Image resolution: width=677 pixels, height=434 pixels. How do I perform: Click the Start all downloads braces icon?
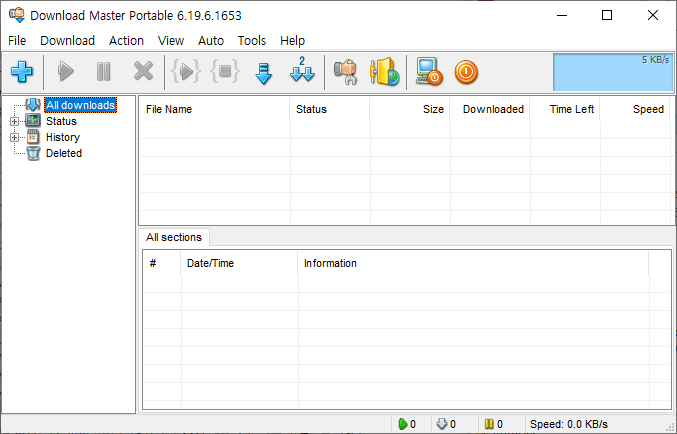tap(186, 72)
